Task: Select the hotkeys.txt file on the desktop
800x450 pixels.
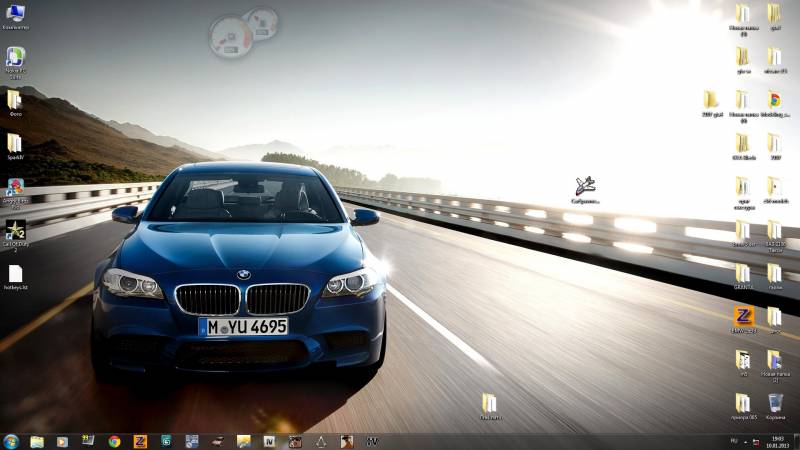Action: (x=15, y=277)
